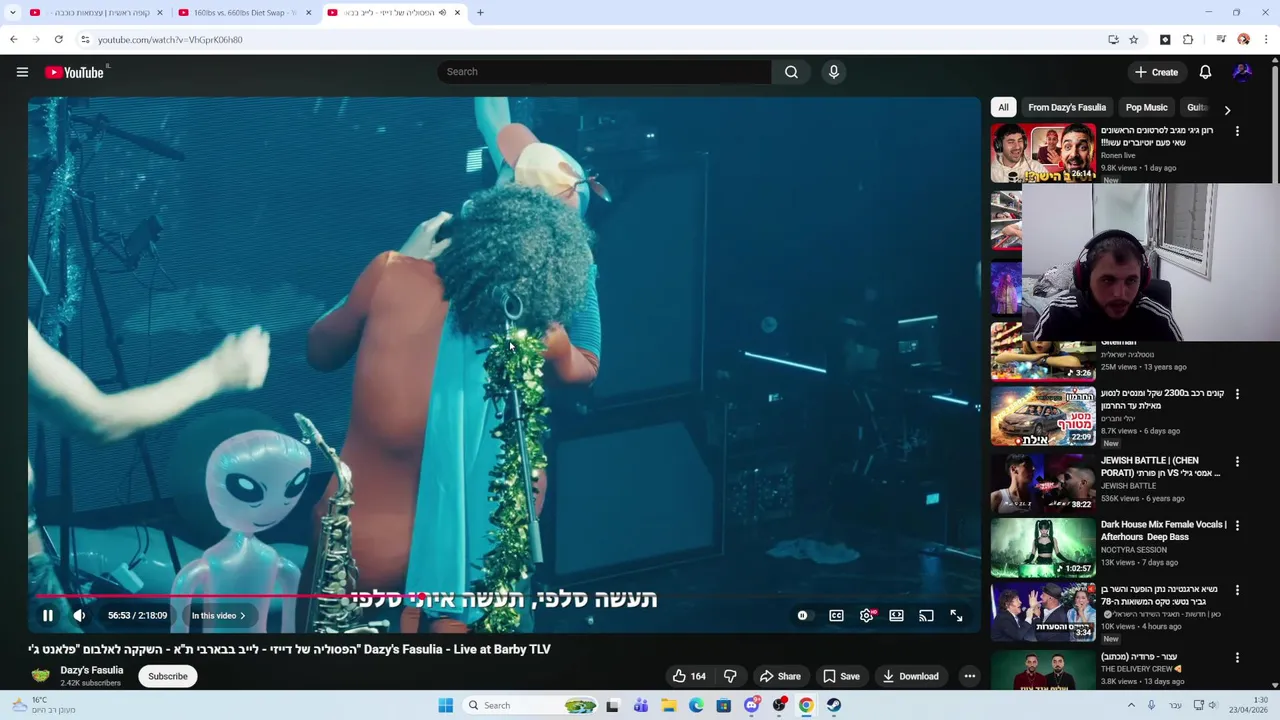
Task: Select the Pop Music chip
Action: point(1146,107)
